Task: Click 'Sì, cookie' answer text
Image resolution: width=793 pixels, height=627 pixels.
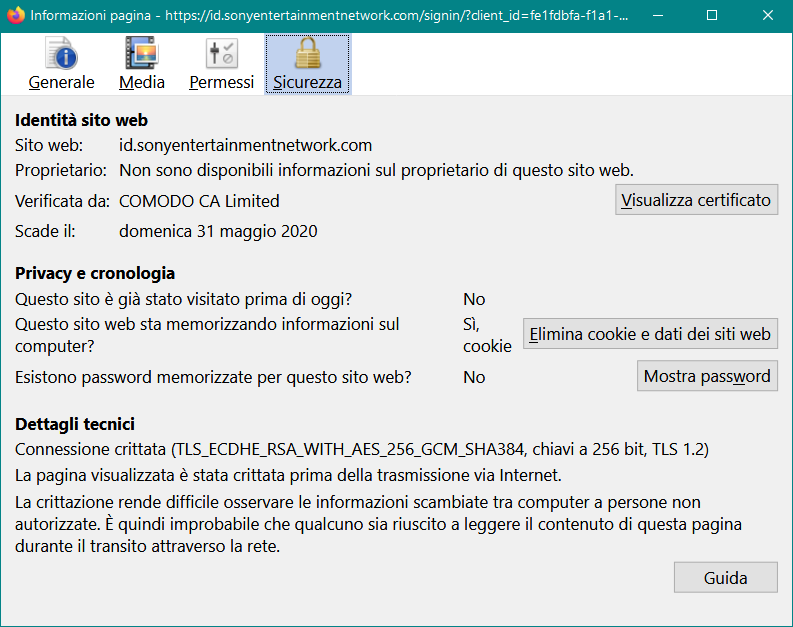Action: coord(487,335)
